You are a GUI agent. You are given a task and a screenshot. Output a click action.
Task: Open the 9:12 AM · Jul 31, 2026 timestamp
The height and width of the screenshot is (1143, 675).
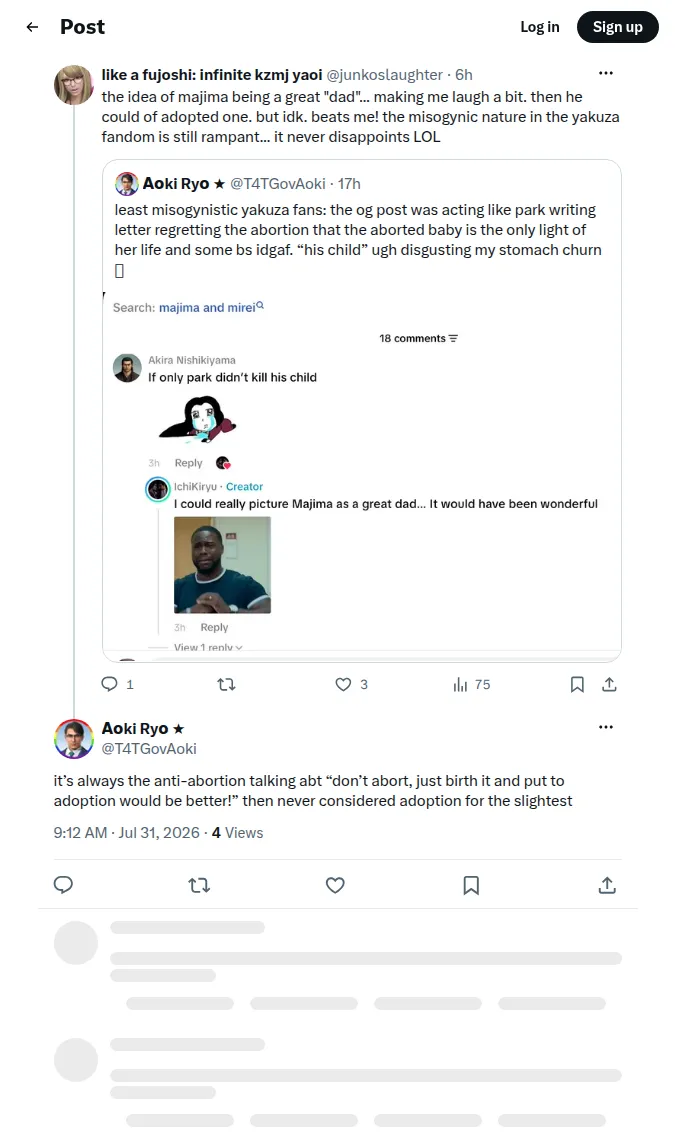pos(127,832)
